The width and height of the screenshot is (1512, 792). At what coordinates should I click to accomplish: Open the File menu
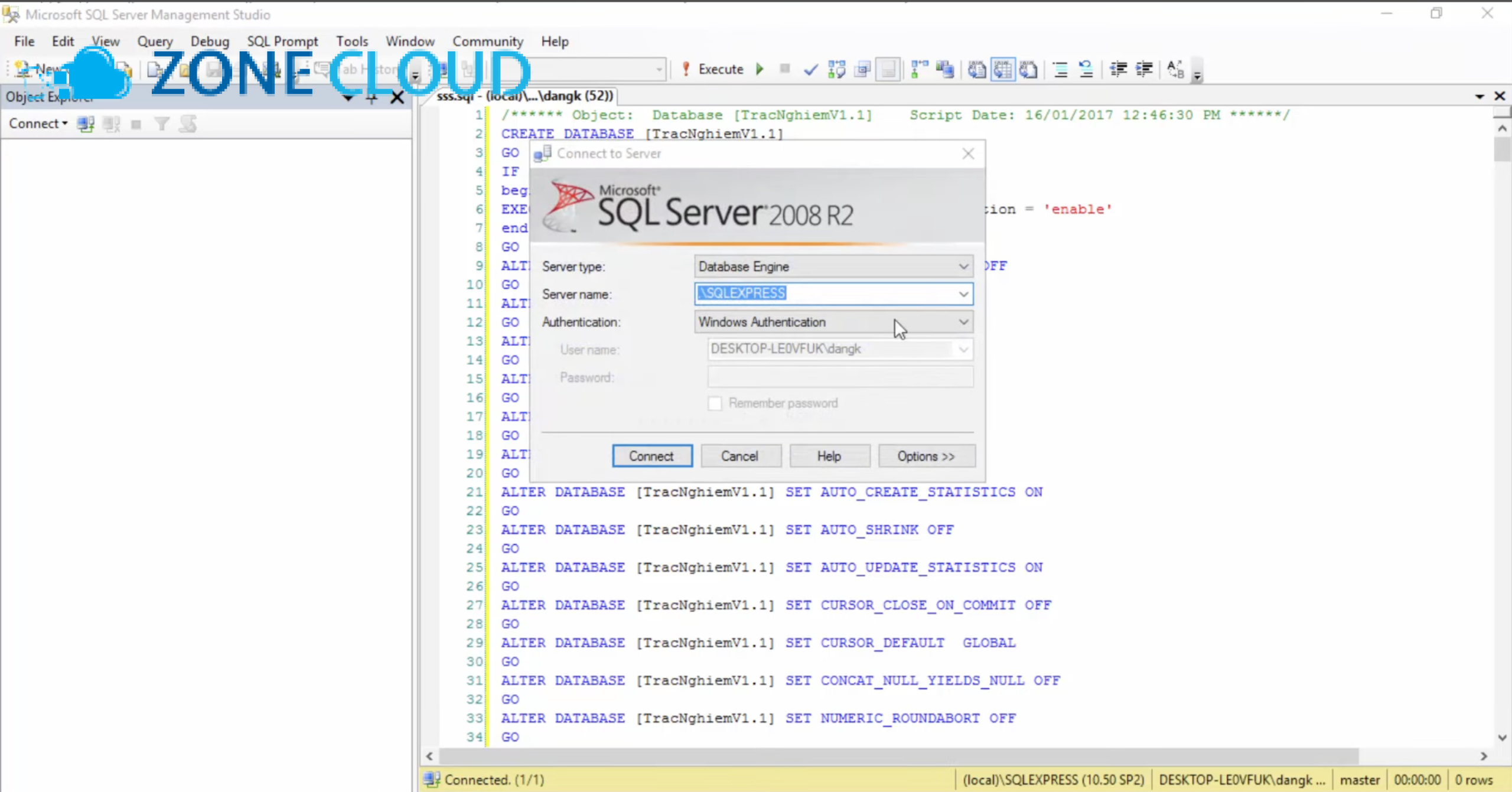point(24,41)
